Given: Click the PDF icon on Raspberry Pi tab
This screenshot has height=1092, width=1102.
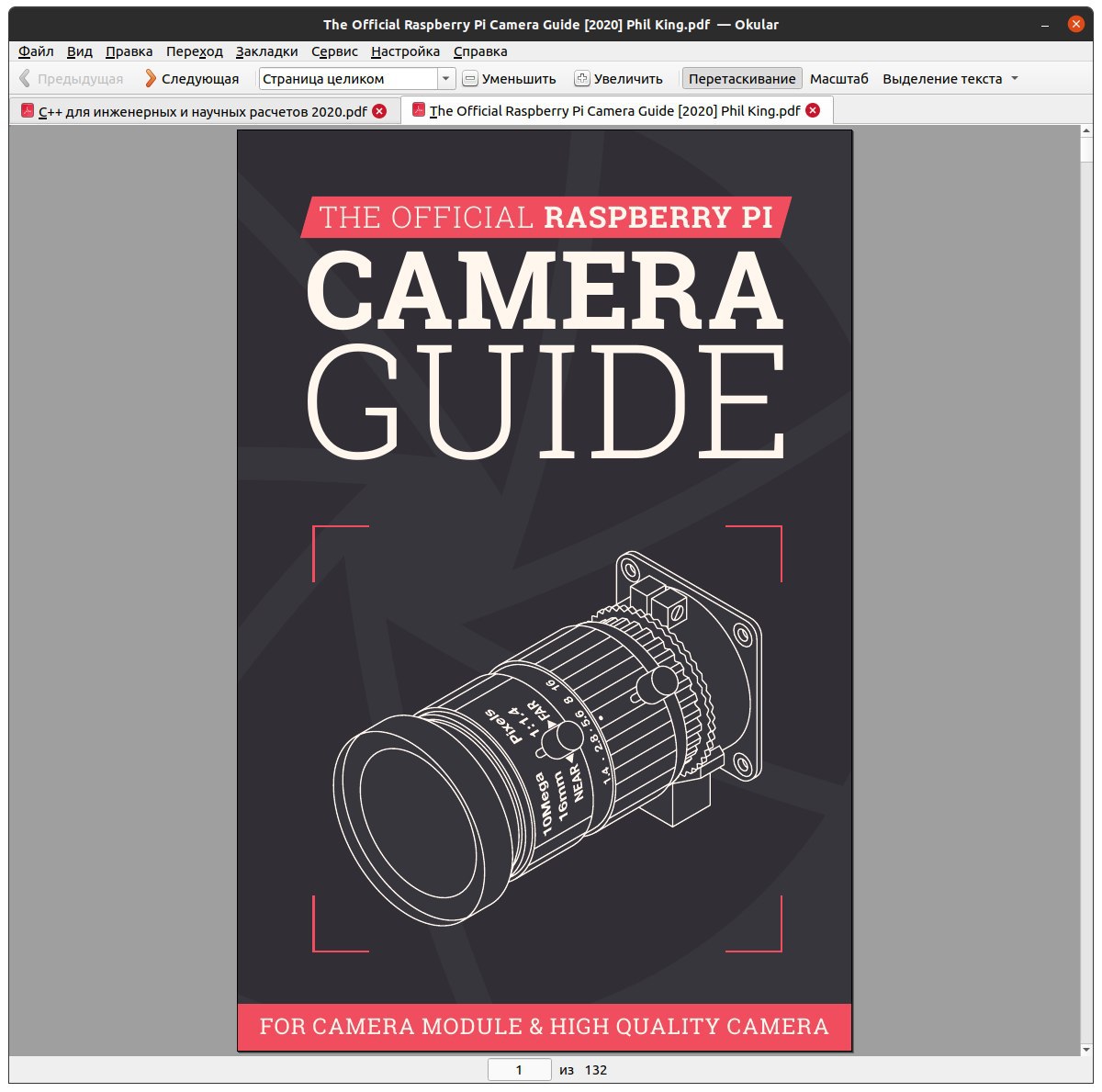Looking at the screenshot, I should [x=419, y=110].
